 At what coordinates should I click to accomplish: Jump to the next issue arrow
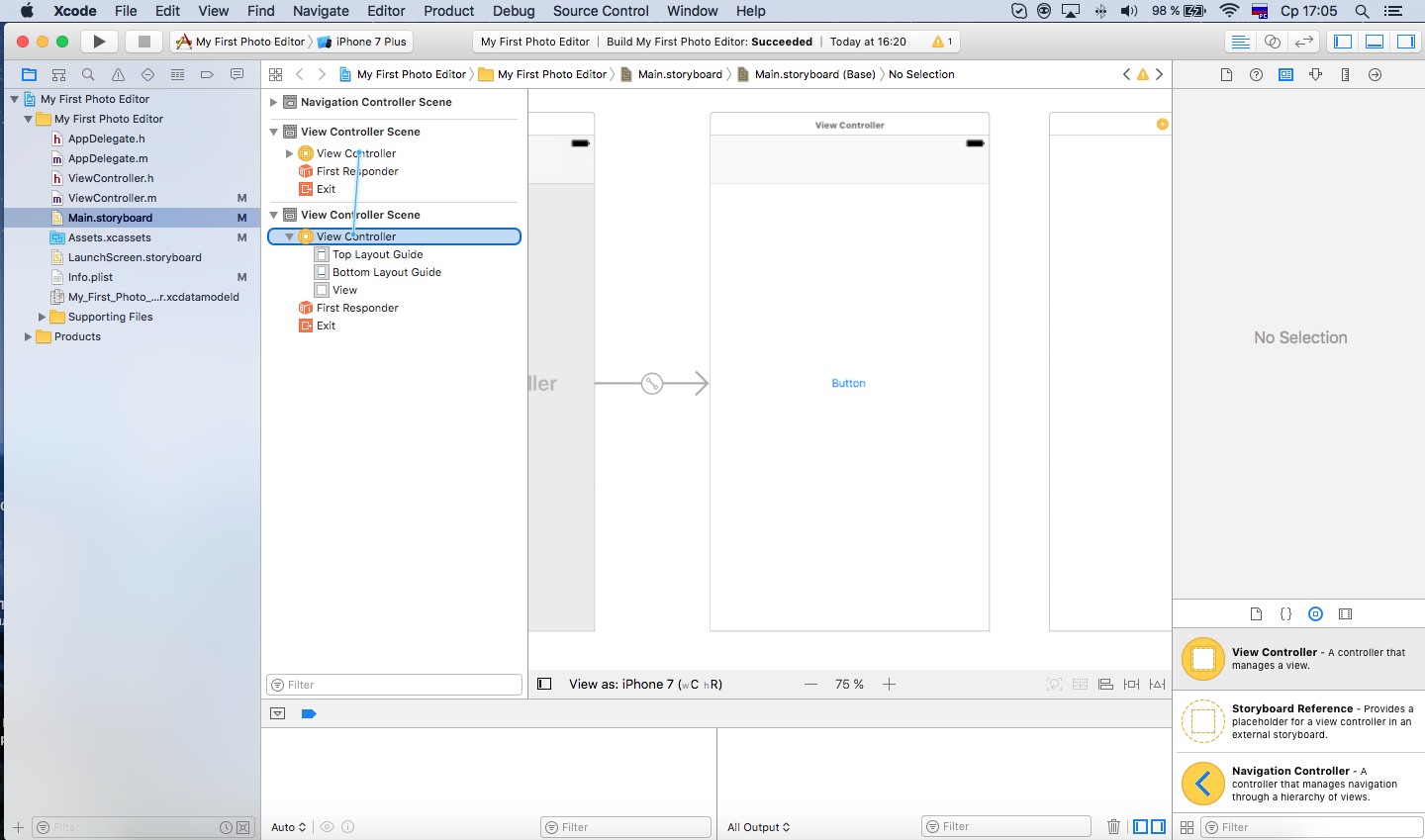click(1160, 74)
